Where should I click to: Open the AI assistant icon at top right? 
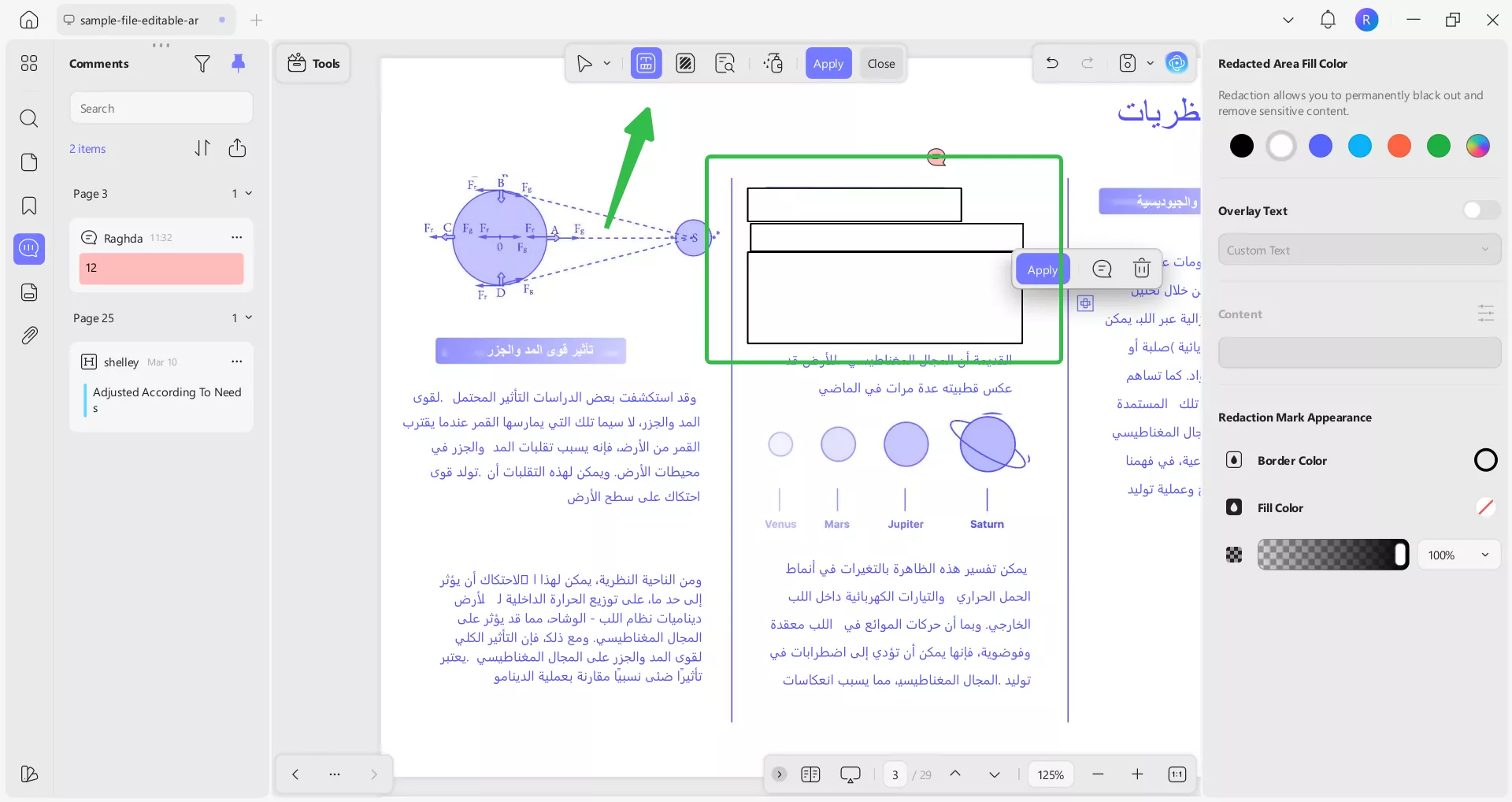(1177, 63)
